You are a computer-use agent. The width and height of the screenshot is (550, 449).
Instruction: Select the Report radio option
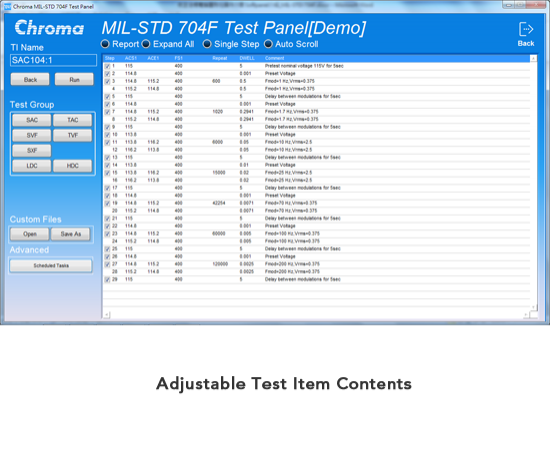coord(105,44)
